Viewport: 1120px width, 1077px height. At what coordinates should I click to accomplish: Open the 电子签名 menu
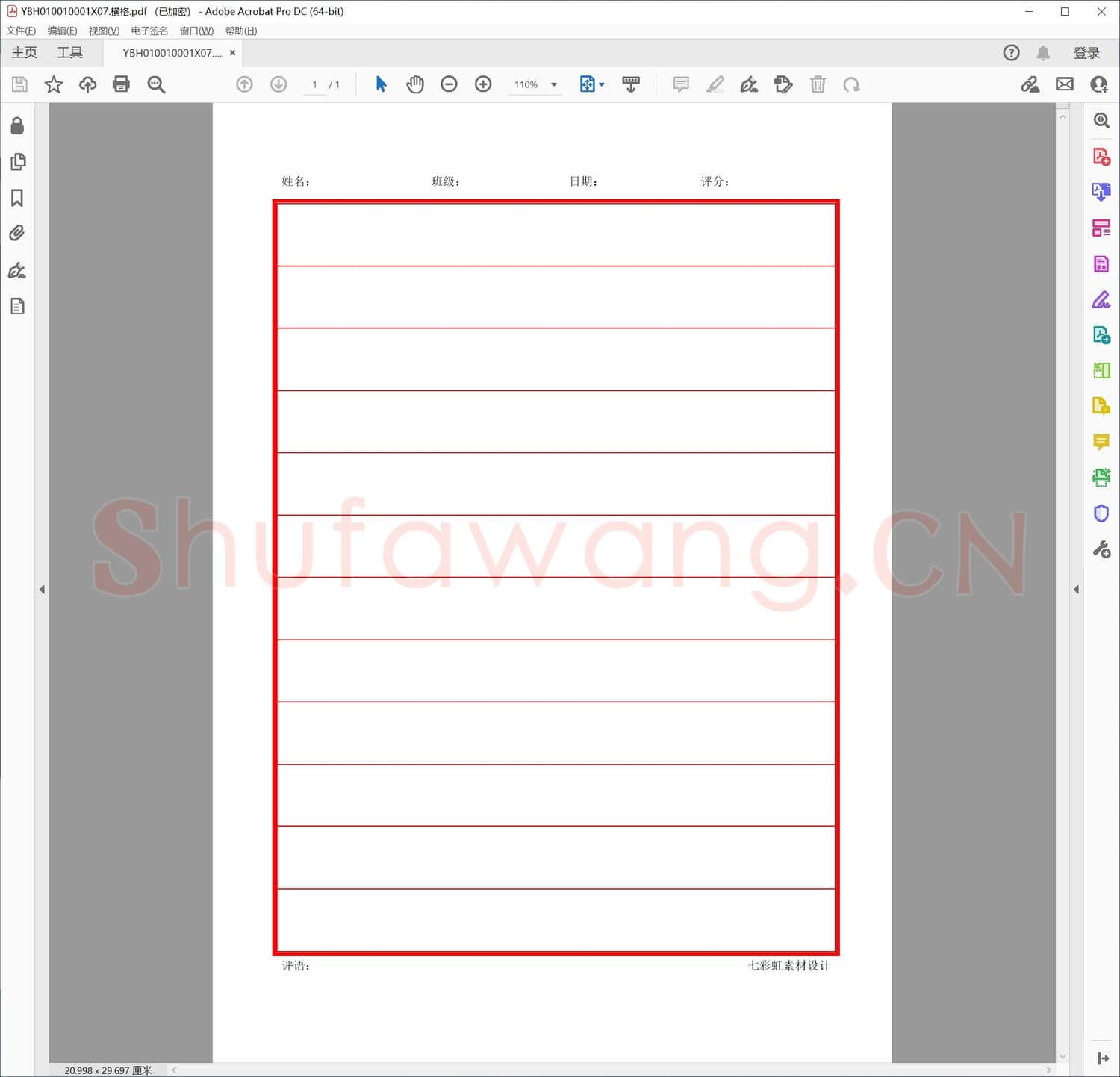point(149,31)
